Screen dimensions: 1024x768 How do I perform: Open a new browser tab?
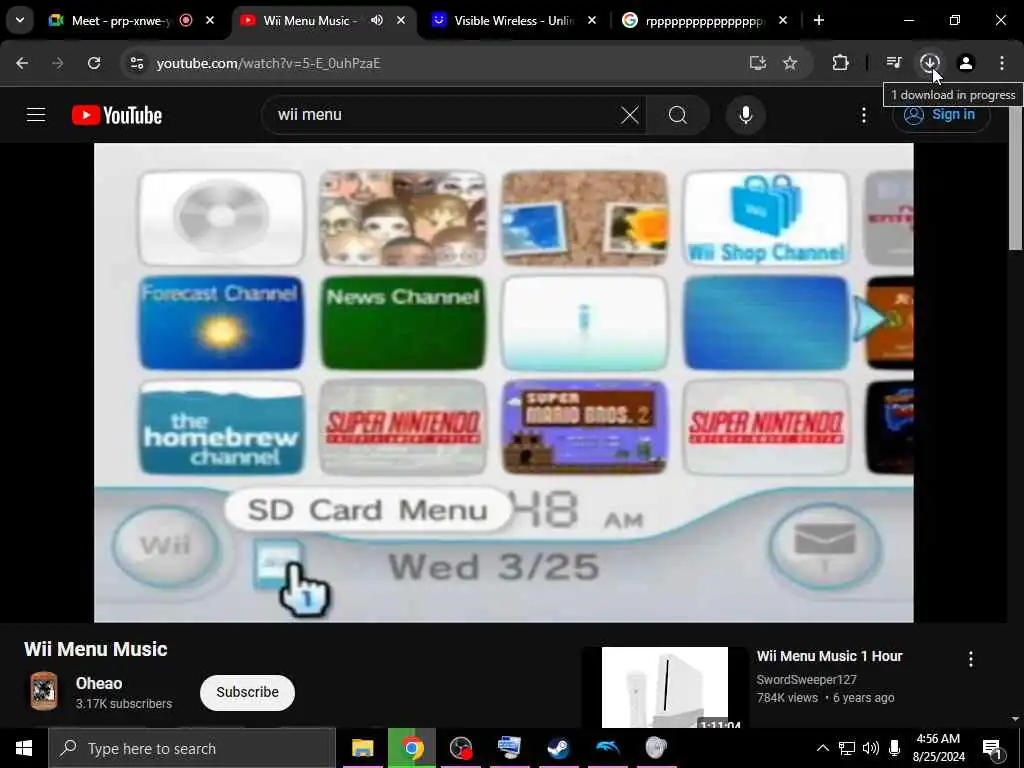click(818, 20)
